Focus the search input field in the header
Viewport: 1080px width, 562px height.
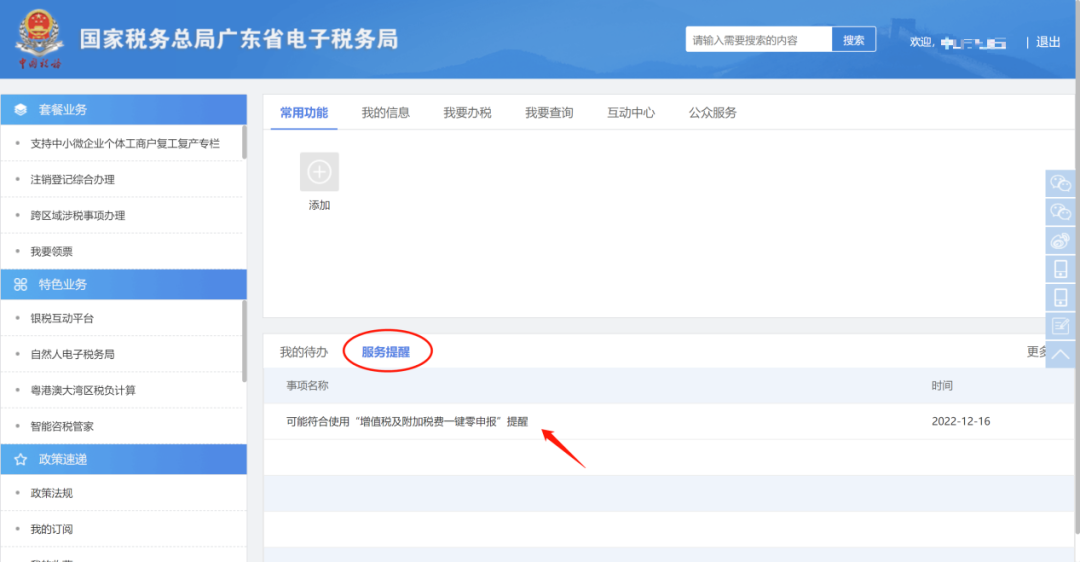tap(758, 40)
